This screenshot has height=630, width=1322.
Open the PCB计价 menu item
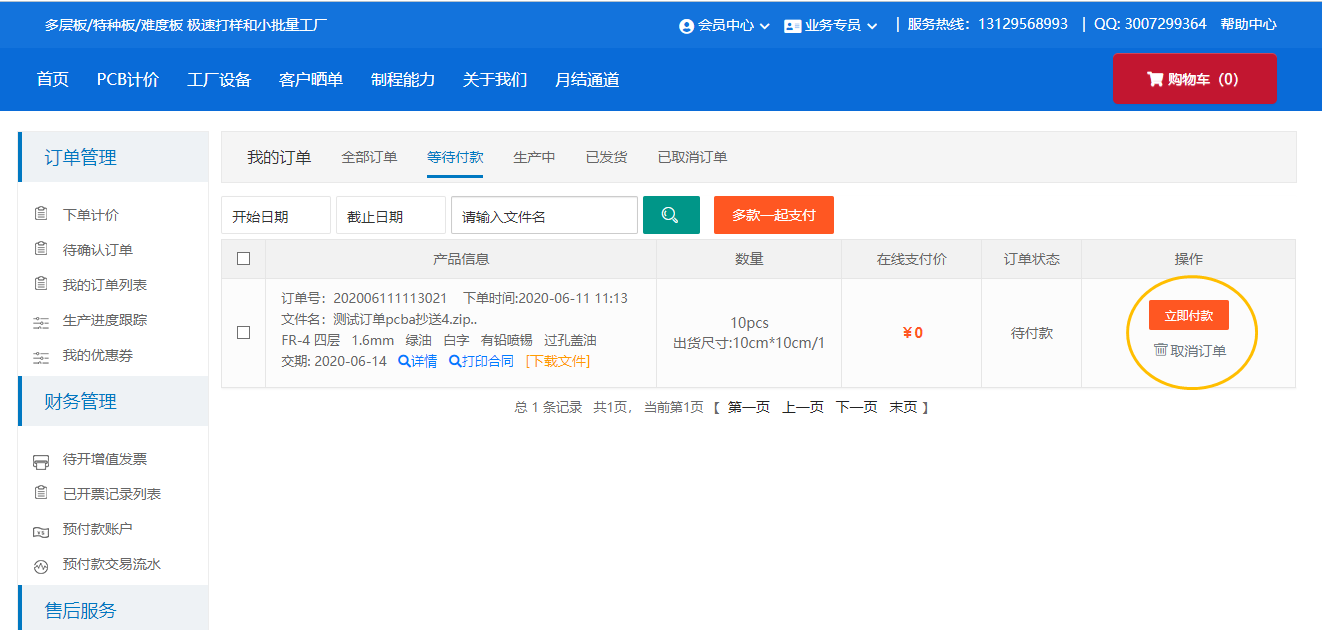127,80
